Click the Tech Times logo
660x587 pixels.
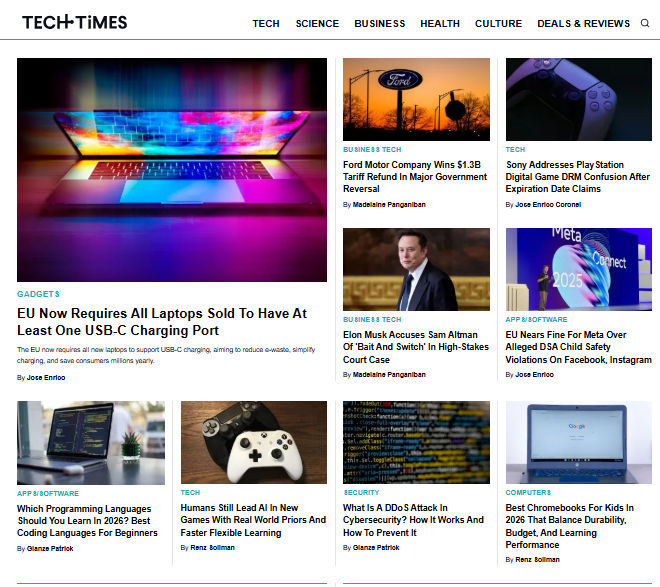pyautogui.click(x=75, y=22)
